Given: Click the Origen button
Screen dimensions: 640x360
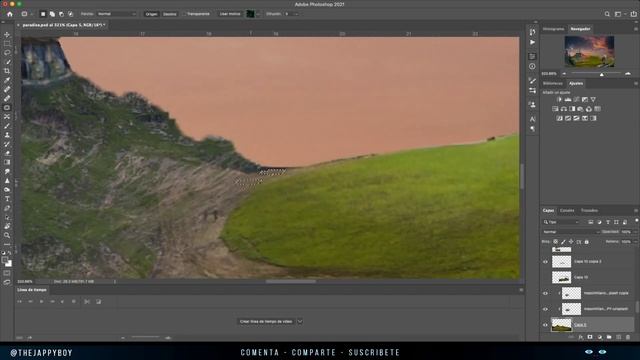Looking at the screenshot, I should pos(151,14).
